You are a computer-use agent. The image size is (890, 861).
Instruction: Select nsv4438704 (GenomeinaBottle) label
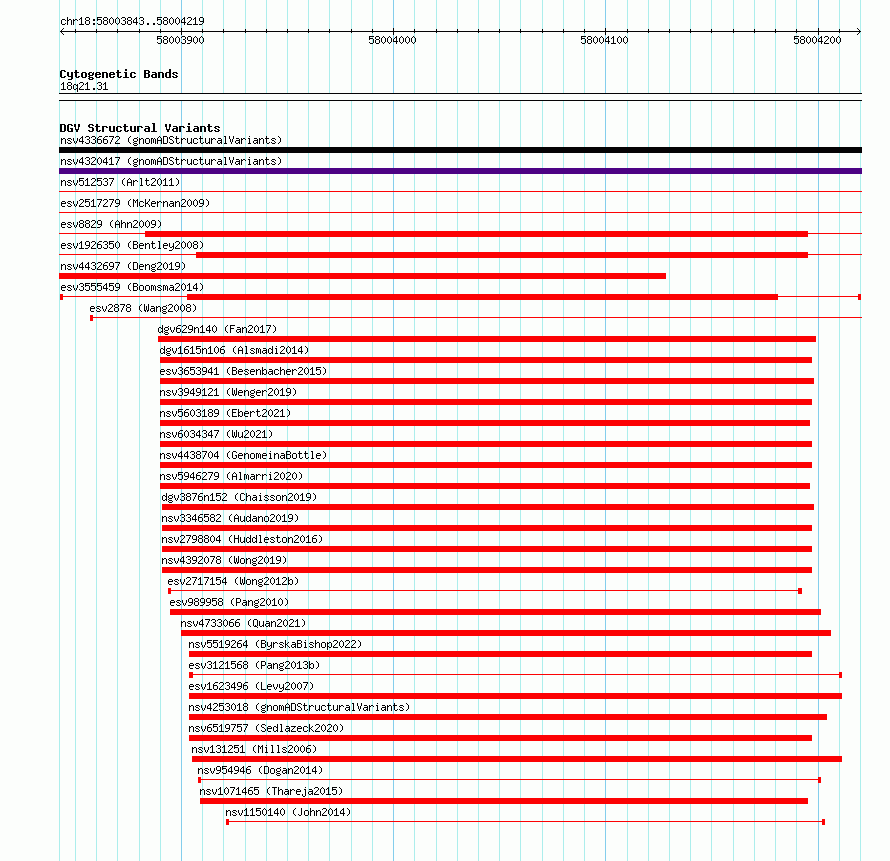click(x=243, y=455)
